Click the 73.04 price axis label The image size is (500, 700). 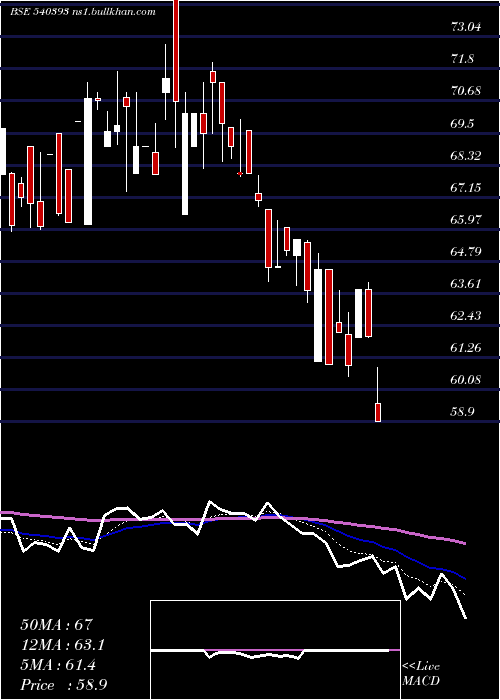pyautogui.click(x=467, y=27)
